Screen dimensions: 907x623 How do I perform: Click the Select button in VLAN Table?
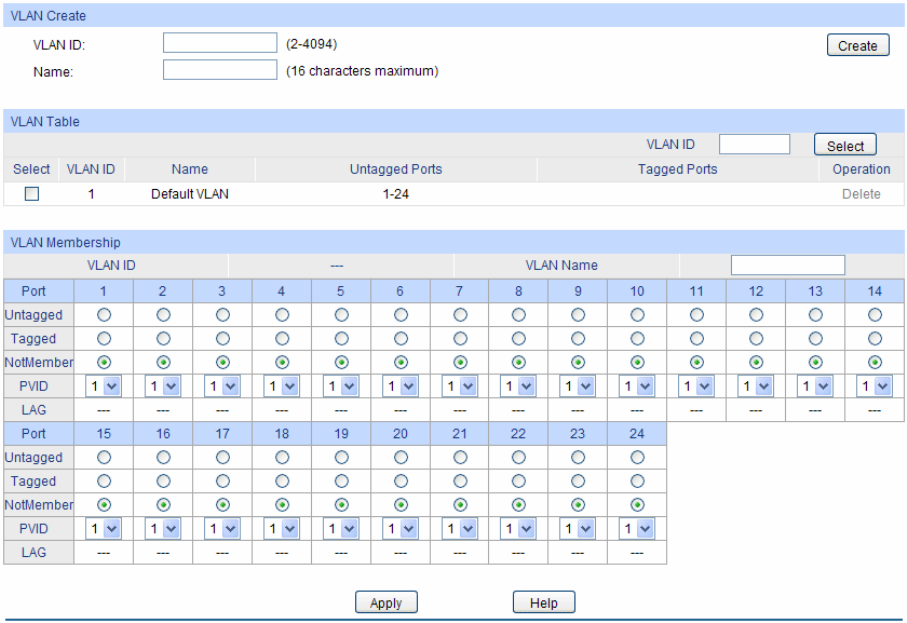coord(844,146)
